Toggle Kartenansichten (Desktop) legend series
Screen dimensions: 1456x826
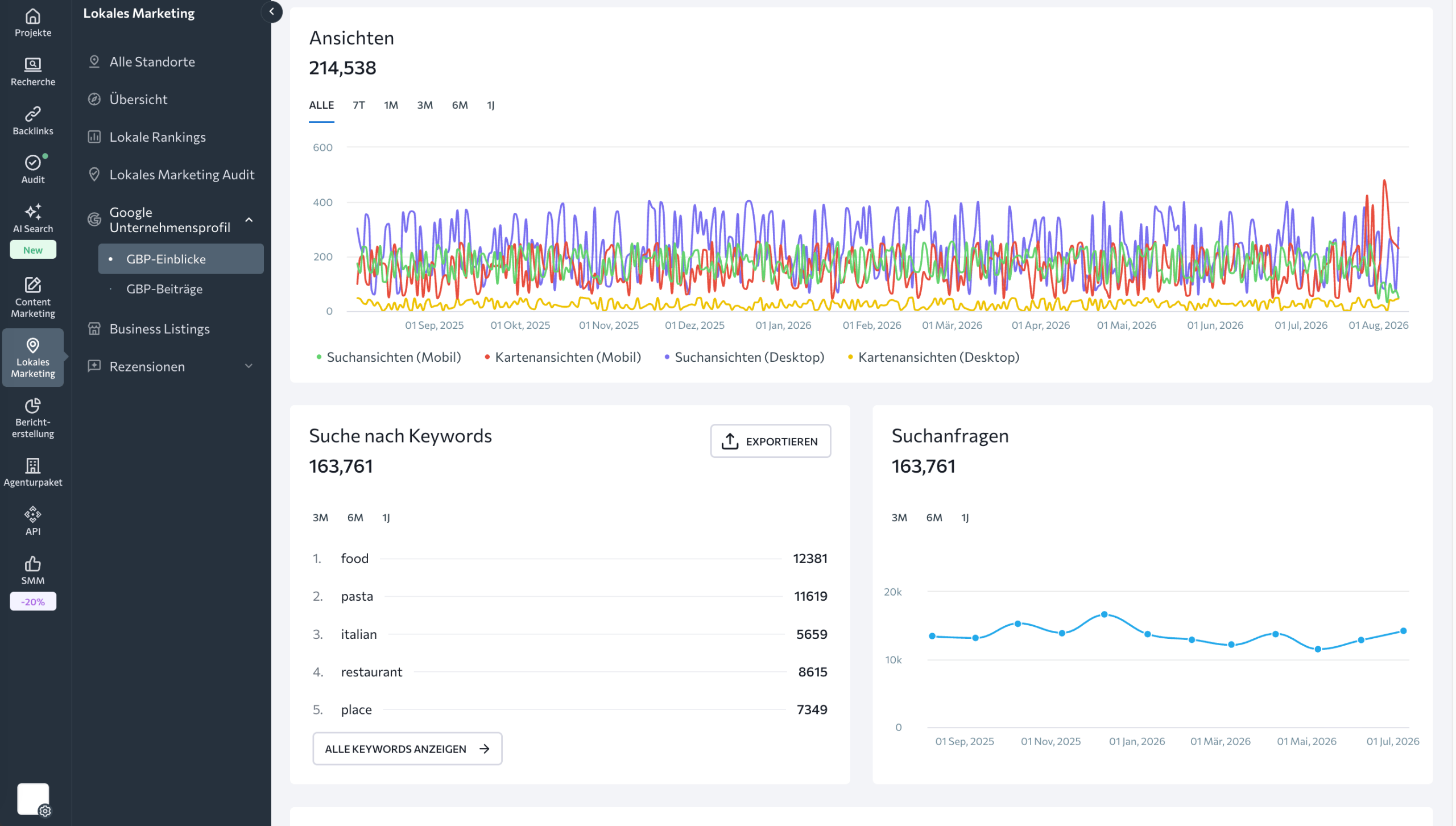click(933, 357)
